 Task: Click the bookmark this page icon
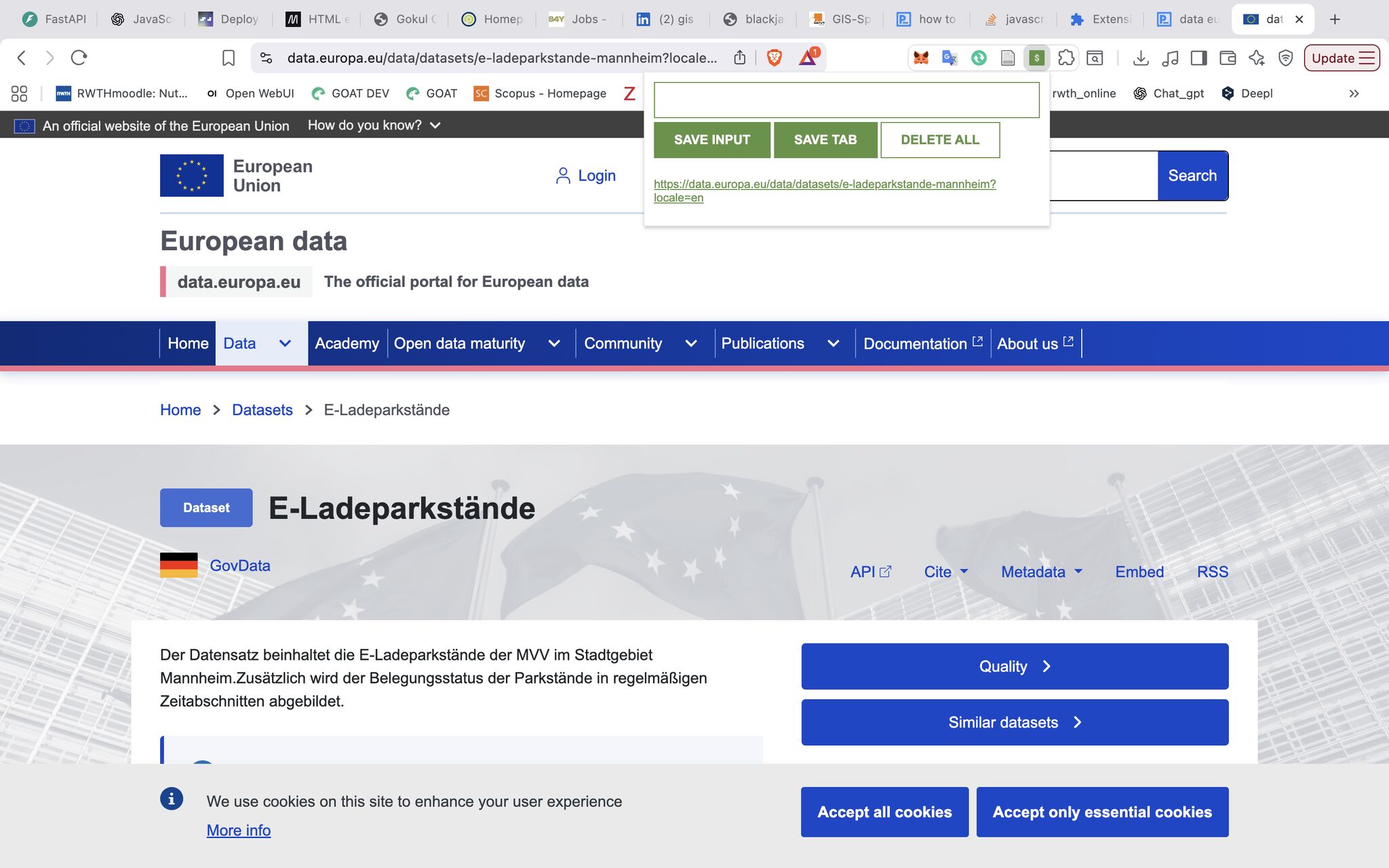(229, 58)
